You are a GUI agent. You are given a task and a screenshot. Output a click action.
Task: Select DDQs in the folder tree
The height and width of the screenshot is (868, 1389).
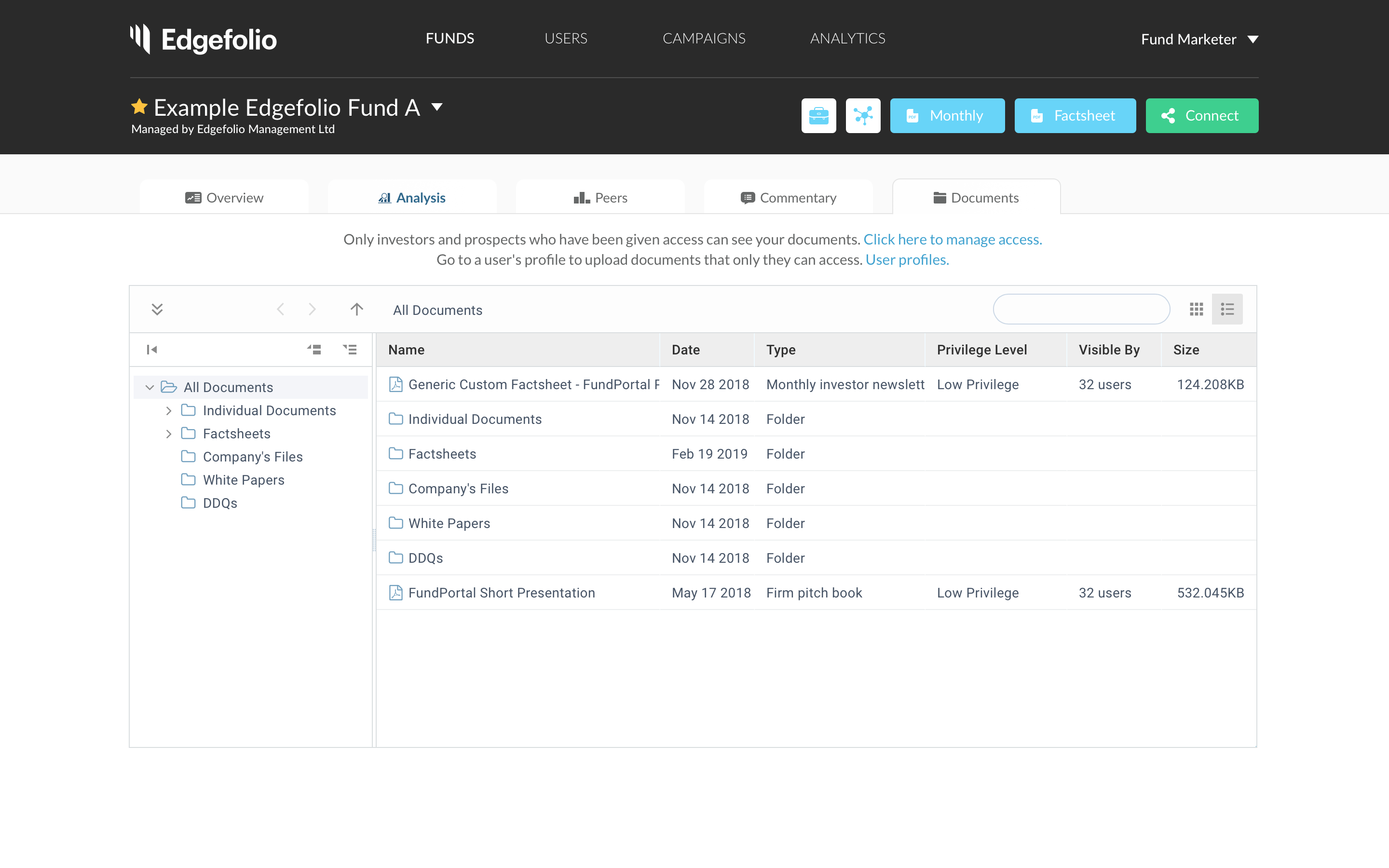tap(220, 503)
